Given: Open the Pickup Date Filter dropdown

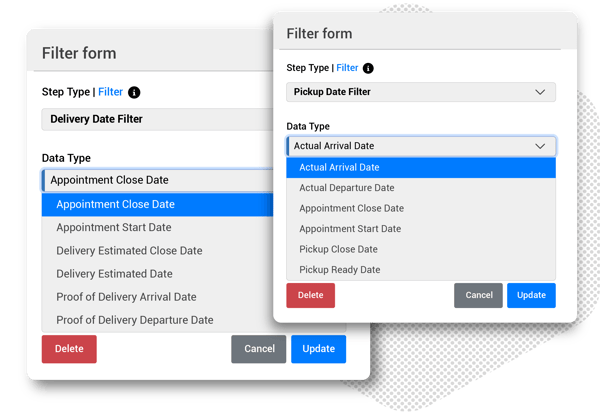Looking at the screenshot, I should pos(420,92).
